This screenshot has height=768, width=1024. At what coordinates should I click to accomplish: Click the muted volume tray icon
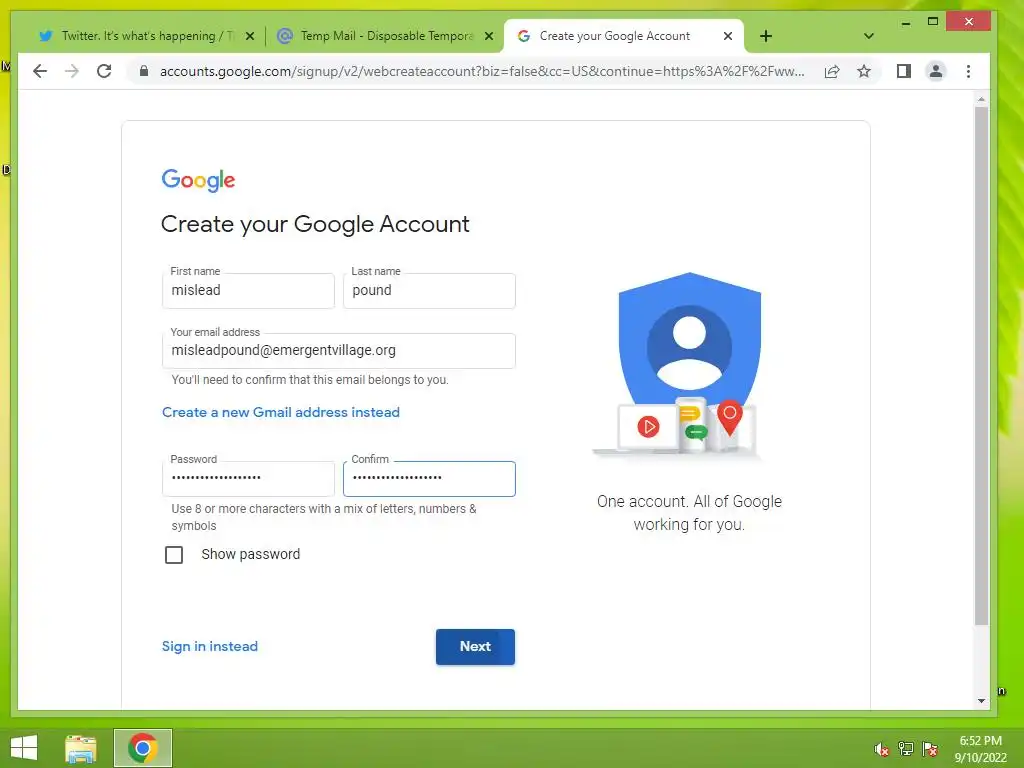[882, 749]
